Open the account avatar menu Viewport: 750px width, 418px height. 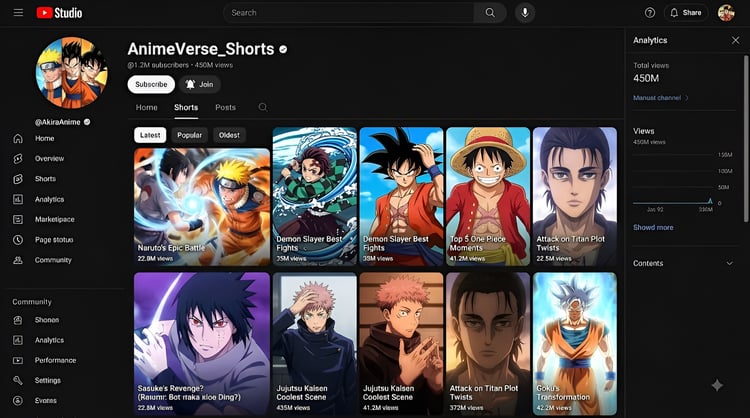726,13
